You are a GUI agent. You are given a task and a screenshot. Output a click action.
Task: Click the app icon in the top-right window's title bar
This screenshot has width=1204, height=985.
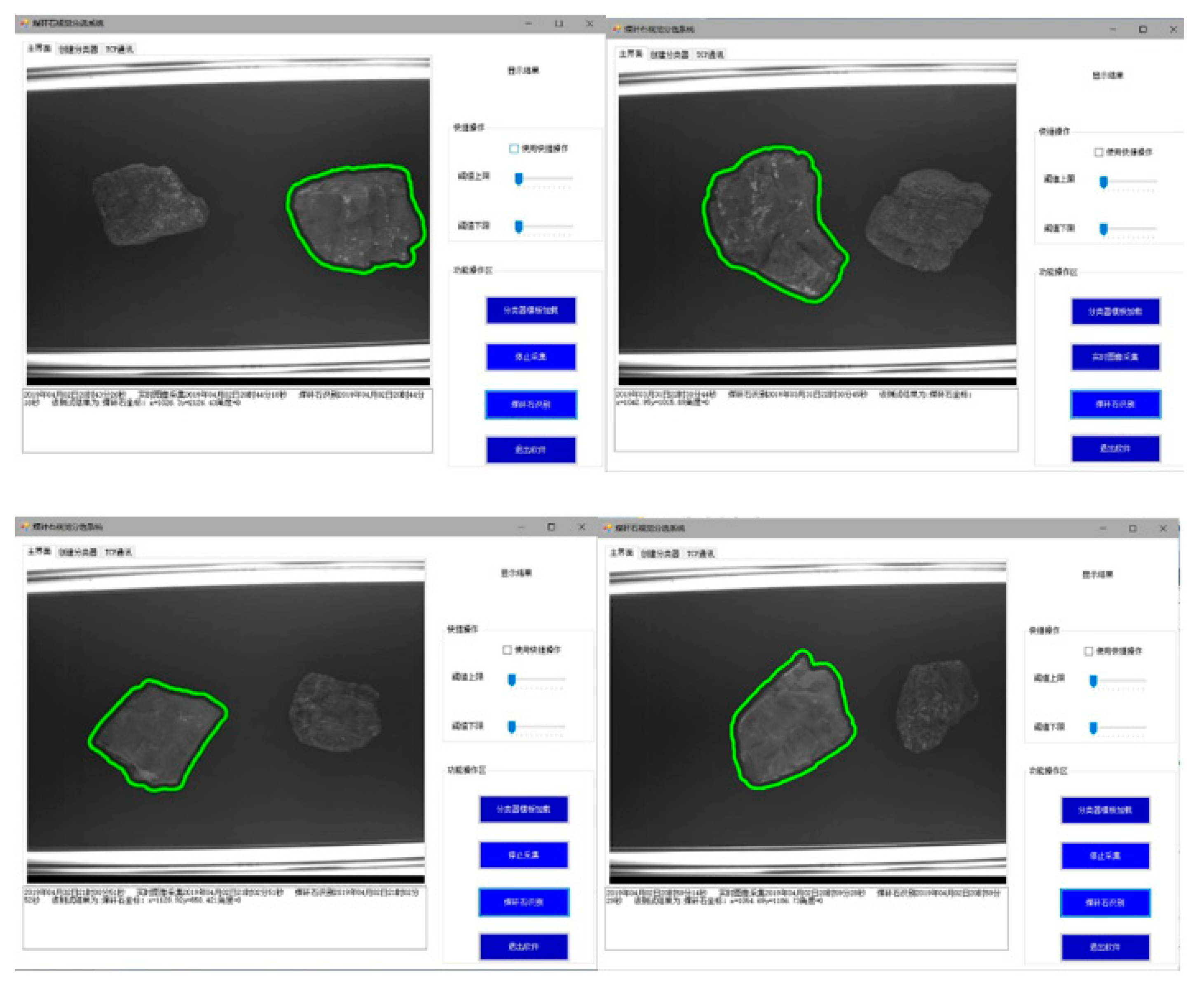tap(617, 29)
